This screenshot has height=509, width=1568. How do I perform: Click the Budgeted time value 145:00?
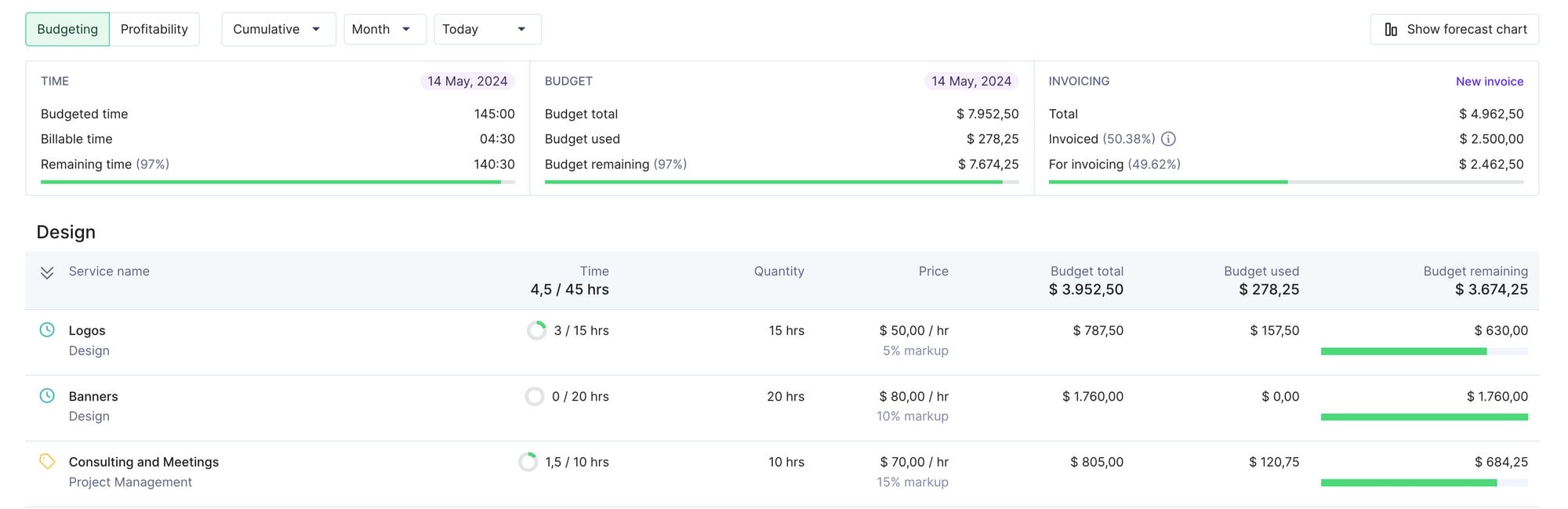(x=495, y=114)
